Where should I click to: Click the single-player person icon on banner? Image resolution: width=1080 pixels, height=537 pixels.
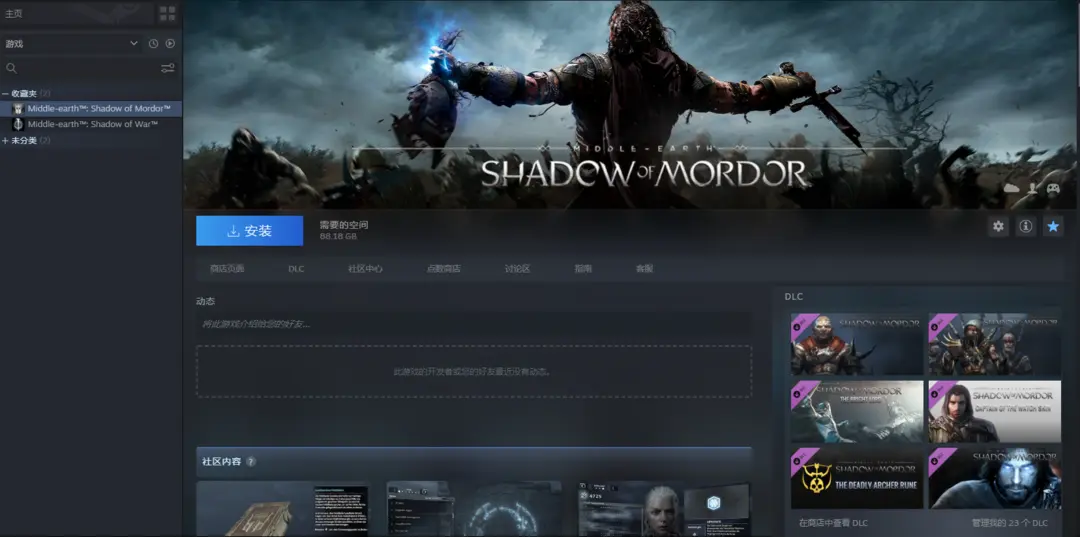click(1032, 188)
